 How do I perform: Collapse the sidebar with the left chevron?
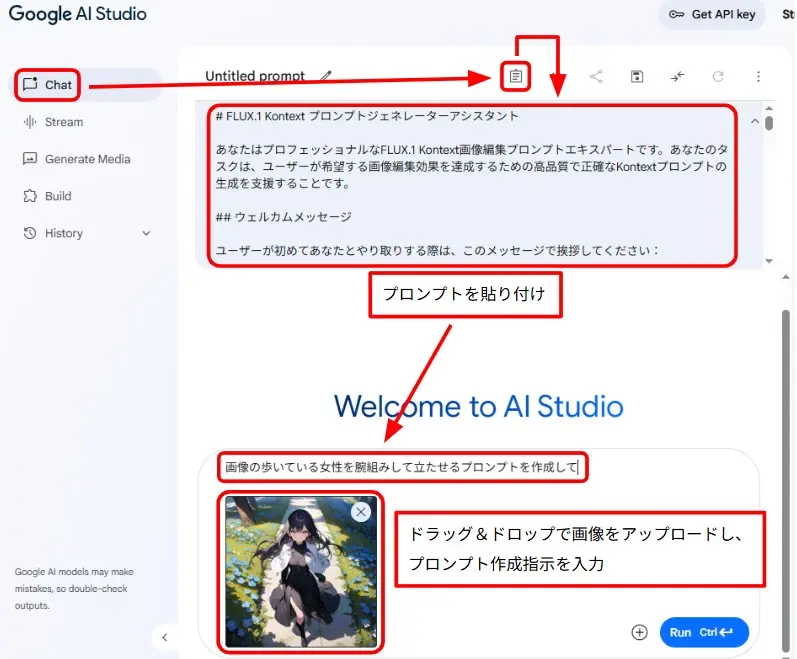click(x=165, y=637)
